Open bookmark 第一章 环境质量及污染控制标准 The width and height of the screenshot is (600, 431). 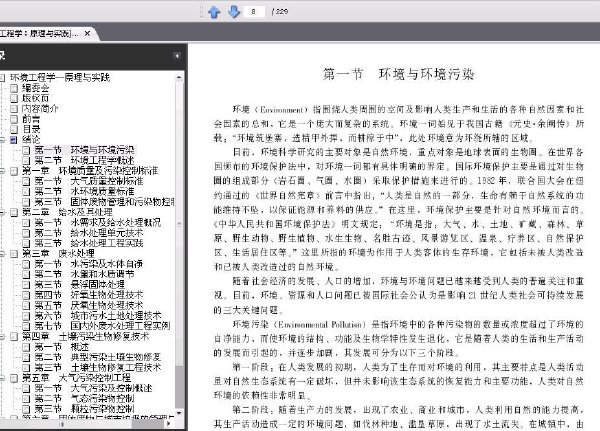pyautogui.click(x=90, y=171)
